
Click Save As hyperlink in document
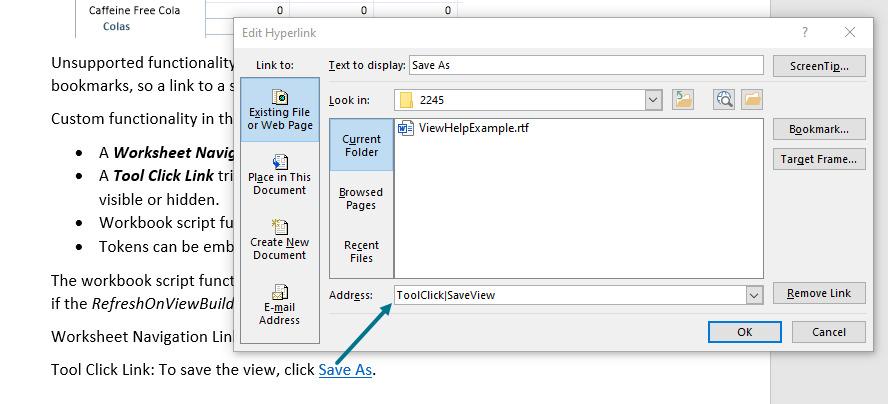coord(345,370)
